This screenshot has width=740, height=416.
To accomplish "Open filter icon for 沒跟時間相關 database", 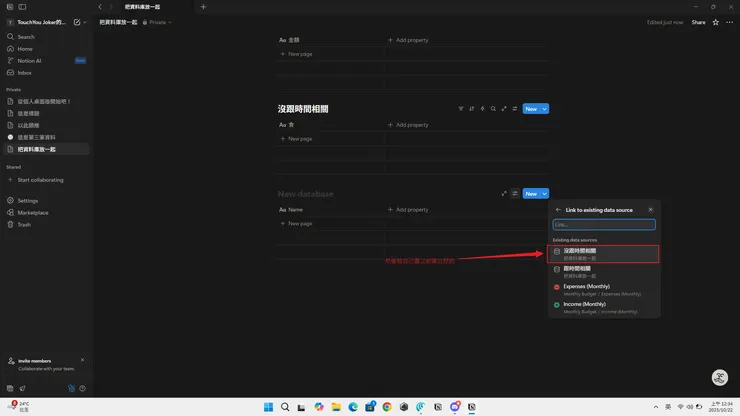I will [461, 109].
